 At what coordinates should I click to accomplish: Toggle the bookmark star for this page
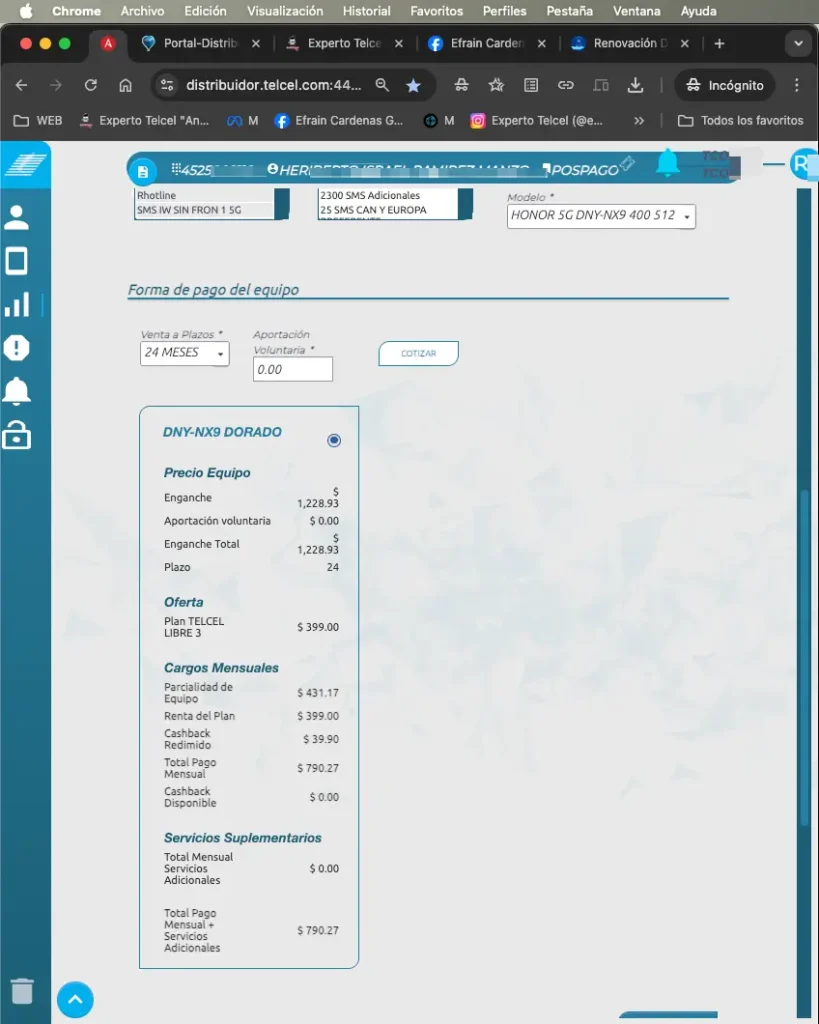click(x=413, y=86)
